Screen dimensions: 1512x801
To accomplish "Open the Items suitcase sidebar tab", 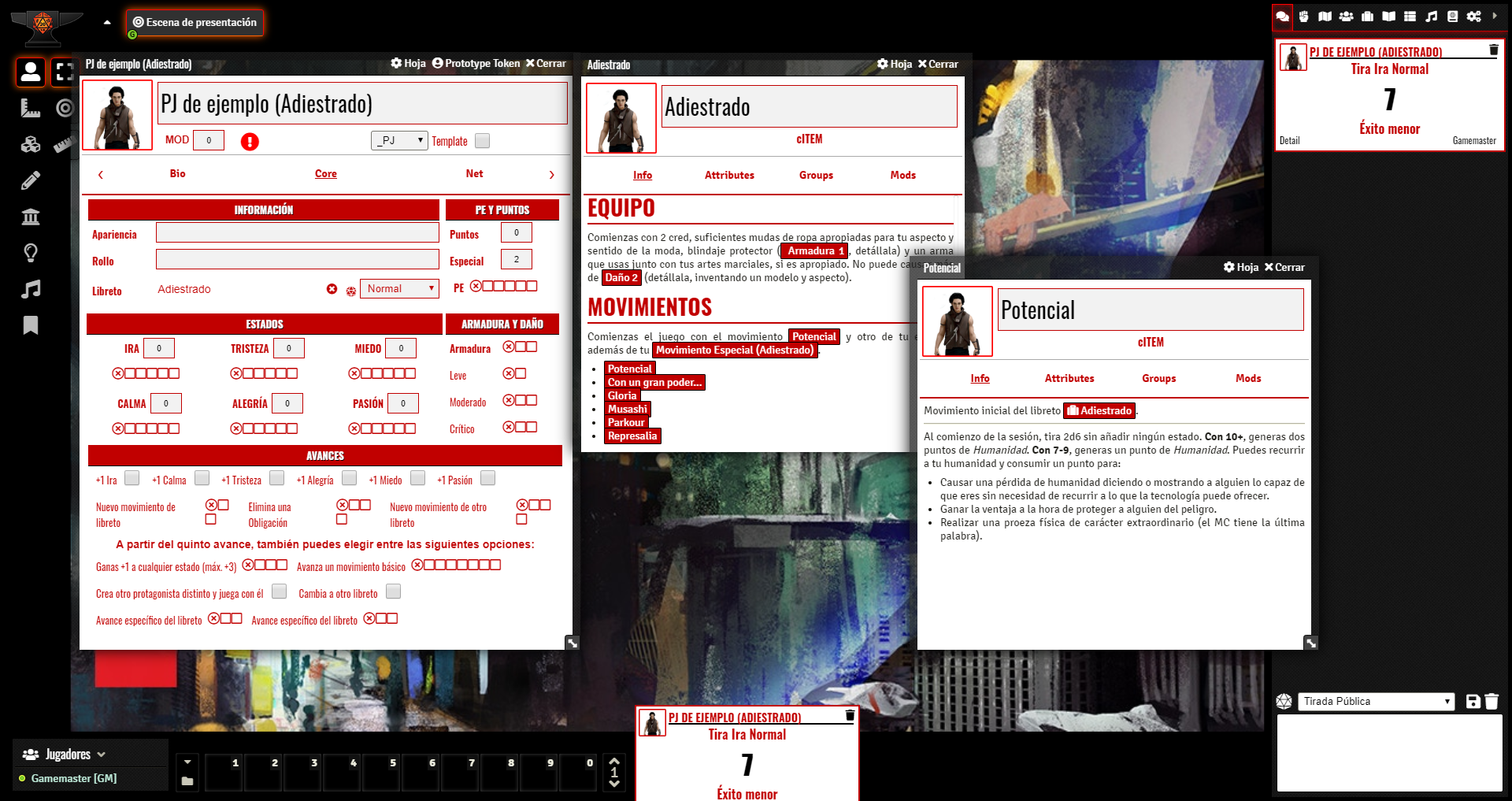I will click(x=1368, y=16).
